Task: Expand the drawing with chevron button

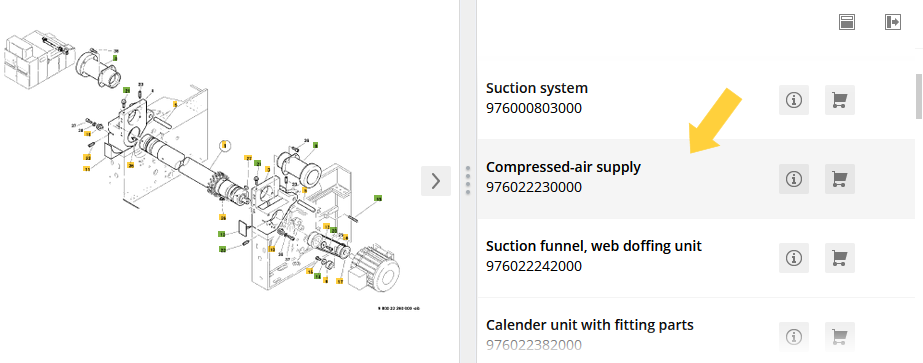Action: [x=436, y=181]
